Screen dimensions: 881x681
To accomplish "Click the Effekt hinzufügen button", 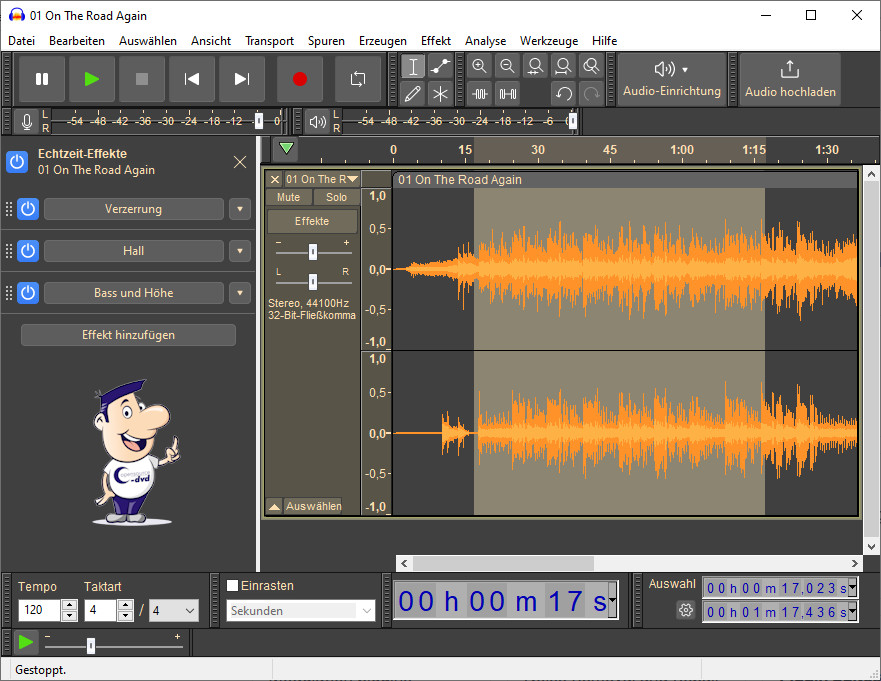I will tap(128, 335).
